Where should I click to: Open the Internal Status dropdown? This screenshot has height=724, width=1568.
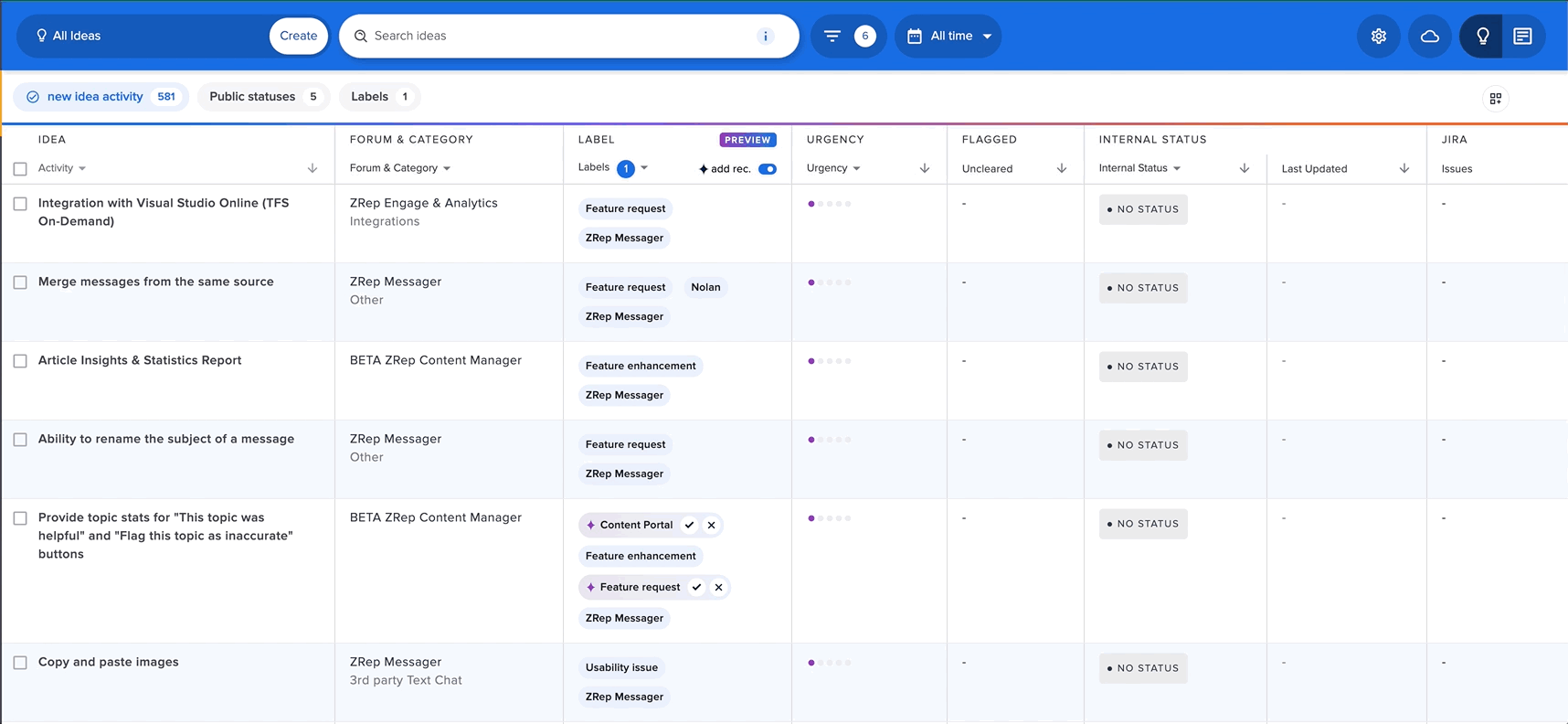coord(1139,168)
